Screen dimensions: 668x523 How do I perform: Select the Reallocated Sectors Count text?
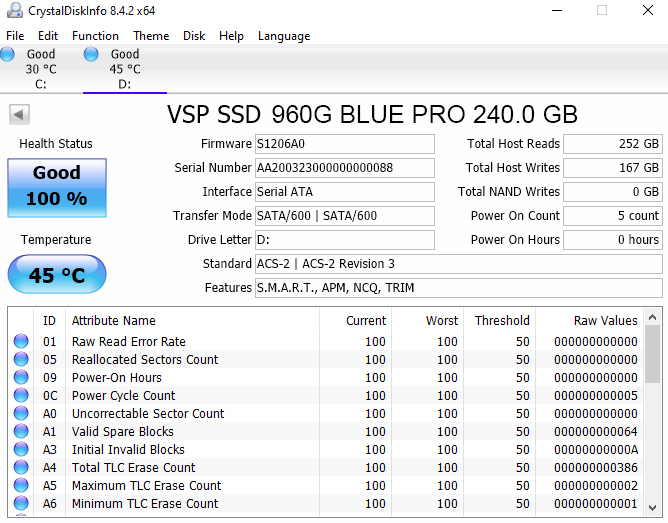(x=145, y=359)
